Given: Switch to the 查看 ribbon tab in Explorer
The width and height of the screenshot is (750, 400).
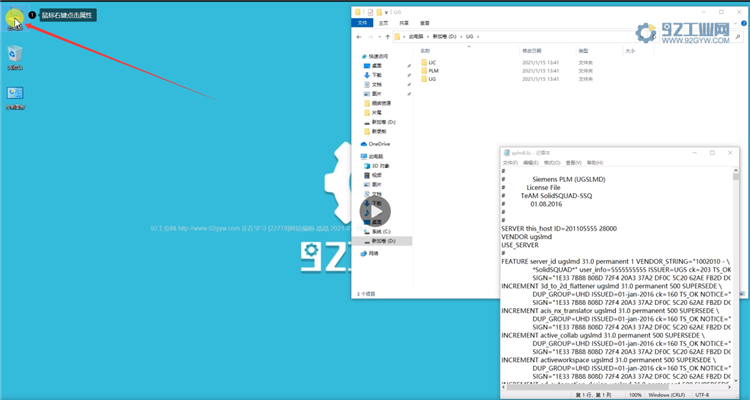Looking at the screenshot, I should pyautogui.click(x=425, y=23).
